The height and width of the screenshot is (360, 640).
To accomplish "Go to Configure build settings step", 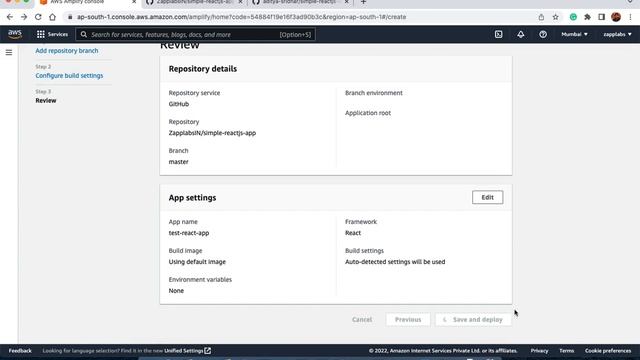I will point(69,76).
